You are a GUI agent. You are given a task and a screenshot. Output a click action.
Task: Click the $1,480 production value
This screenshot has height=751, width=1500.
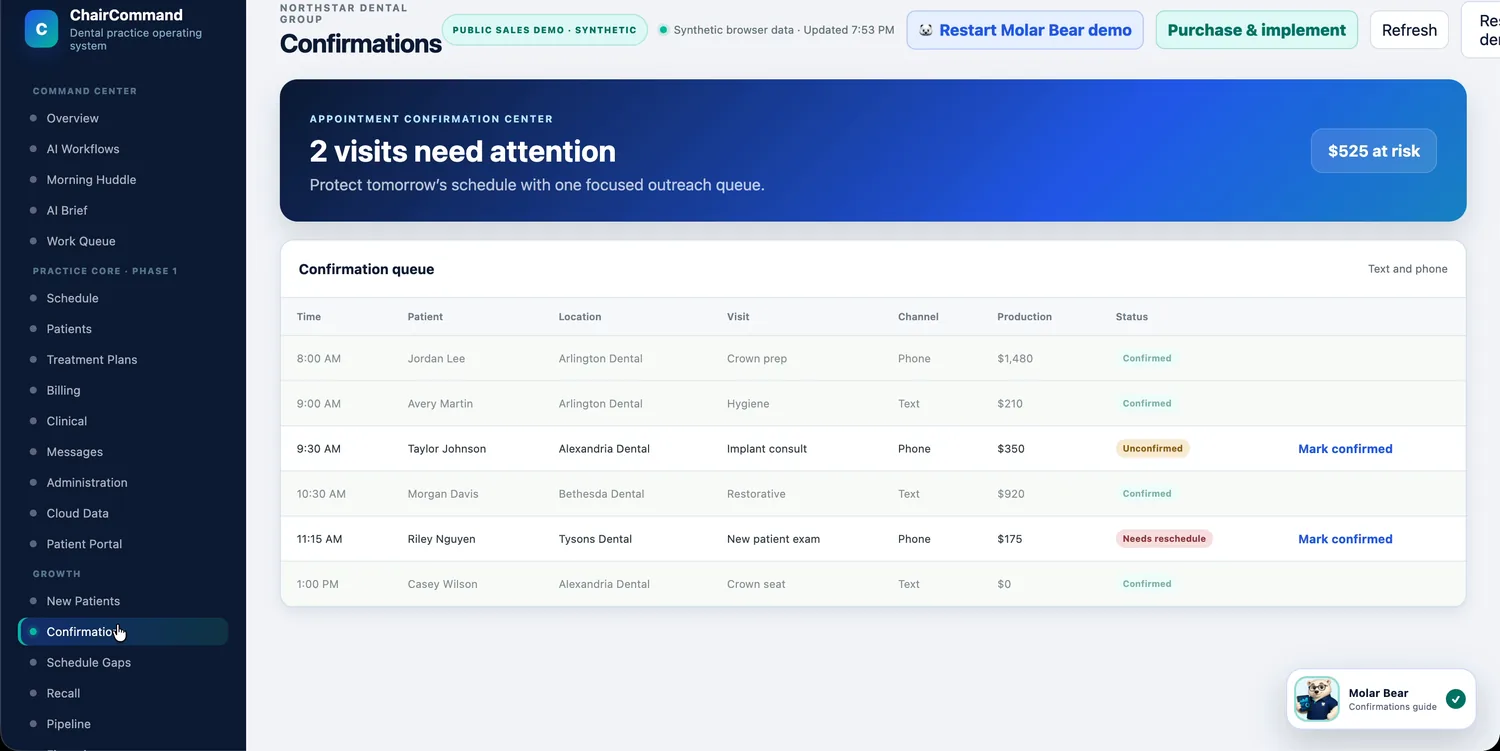pos(1015,359)
